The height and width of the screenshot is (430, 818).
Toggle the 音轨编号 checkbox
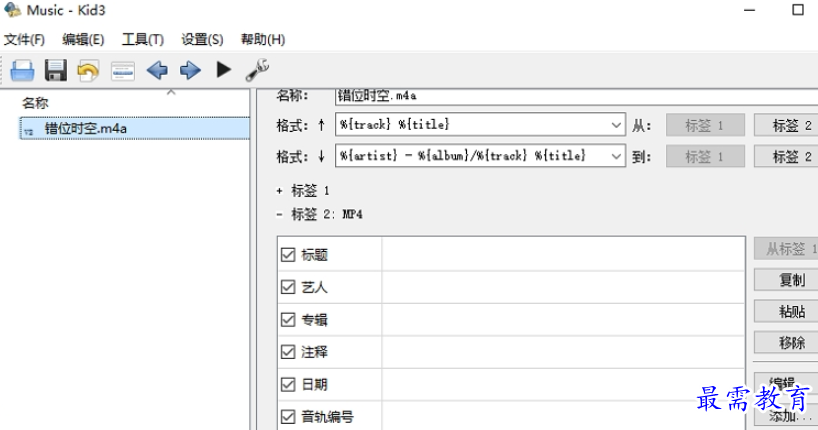point(288,417)
